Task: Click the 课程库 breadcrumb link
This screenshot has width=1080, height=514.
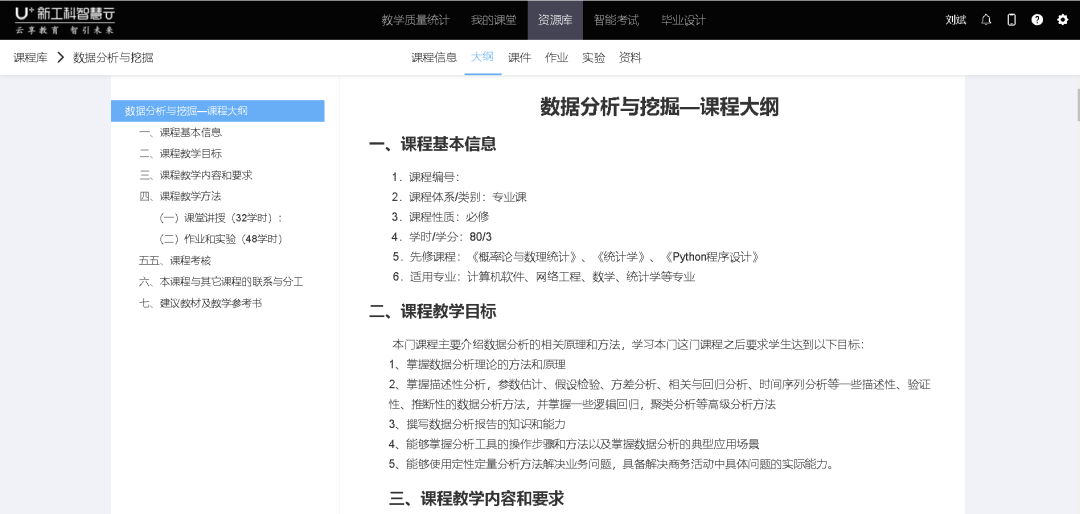Action: pyautogui.click(x=30, y=58)
